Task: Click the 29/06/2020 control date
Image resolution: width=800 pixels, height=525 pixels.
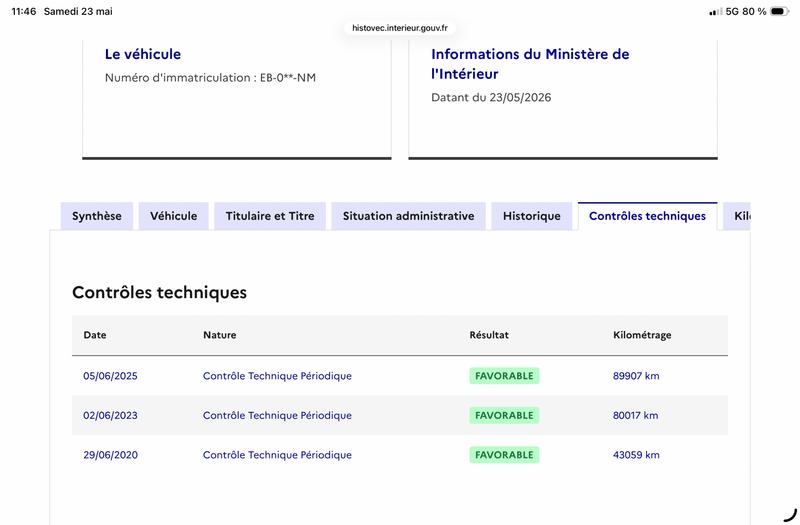Action: 110,455
